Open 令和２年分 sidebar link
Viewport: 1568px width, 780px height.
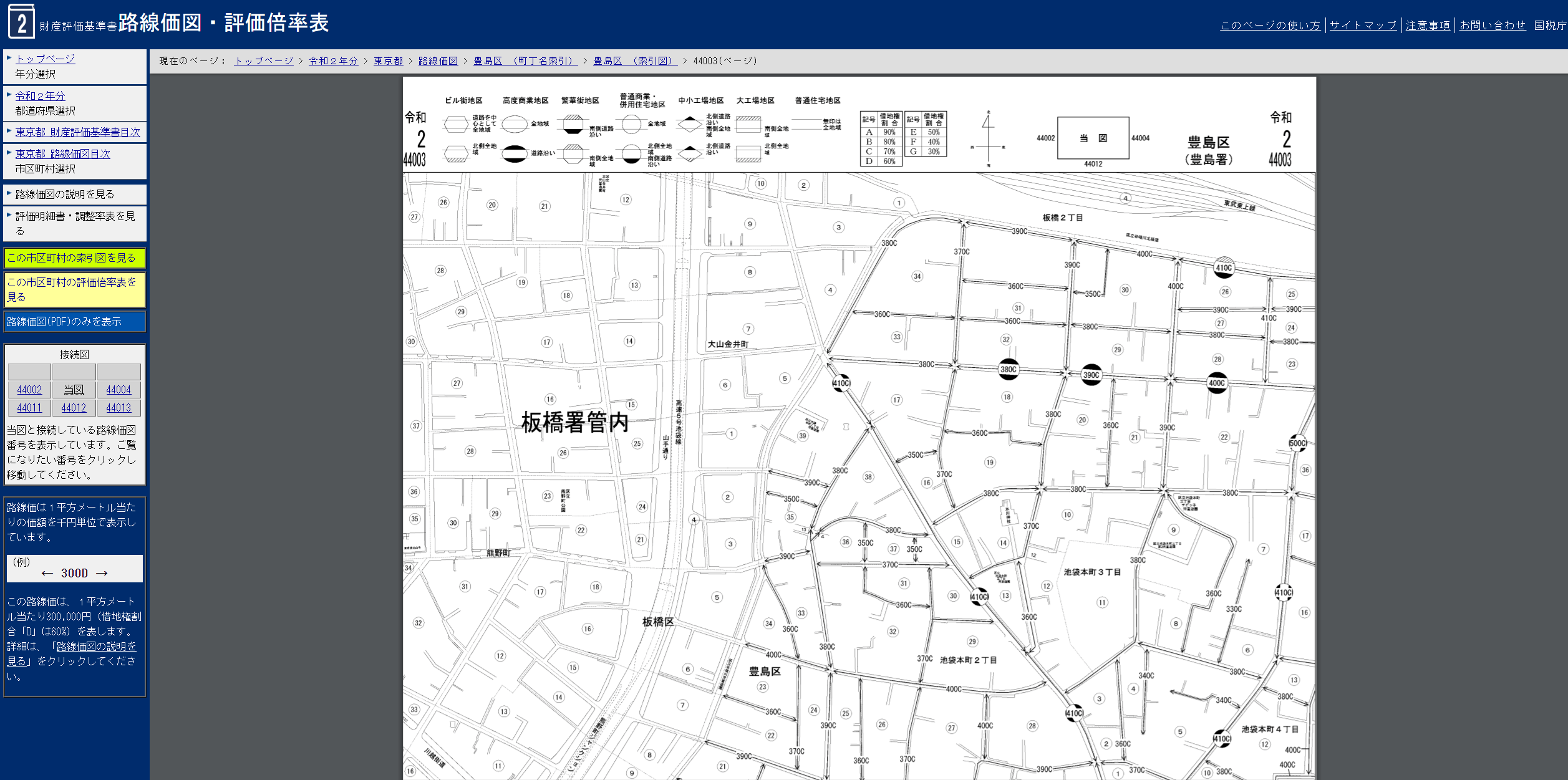coord(40,96)
